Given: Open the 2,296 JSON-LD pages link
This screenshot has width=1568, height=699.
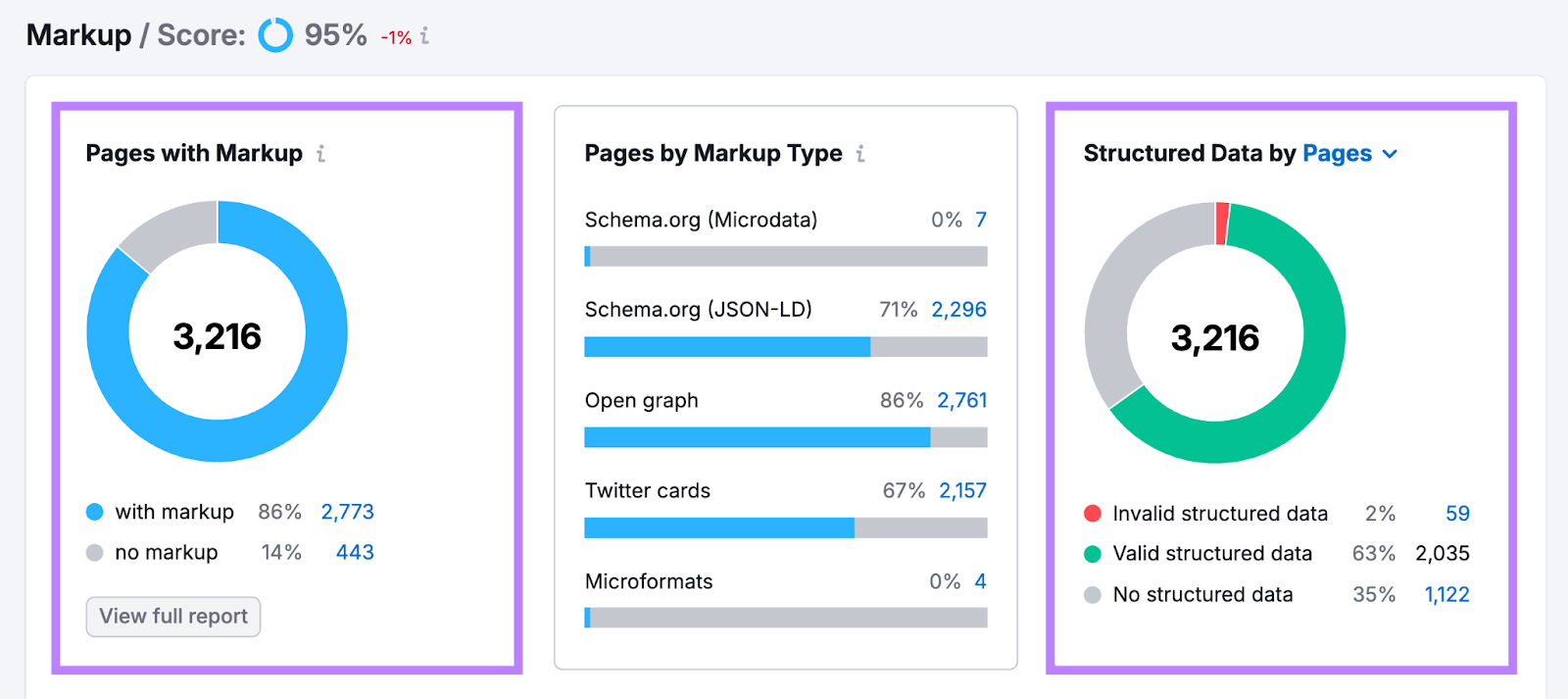Looking at the screenshot, I should pyautogui.click(x=958, y=310).
